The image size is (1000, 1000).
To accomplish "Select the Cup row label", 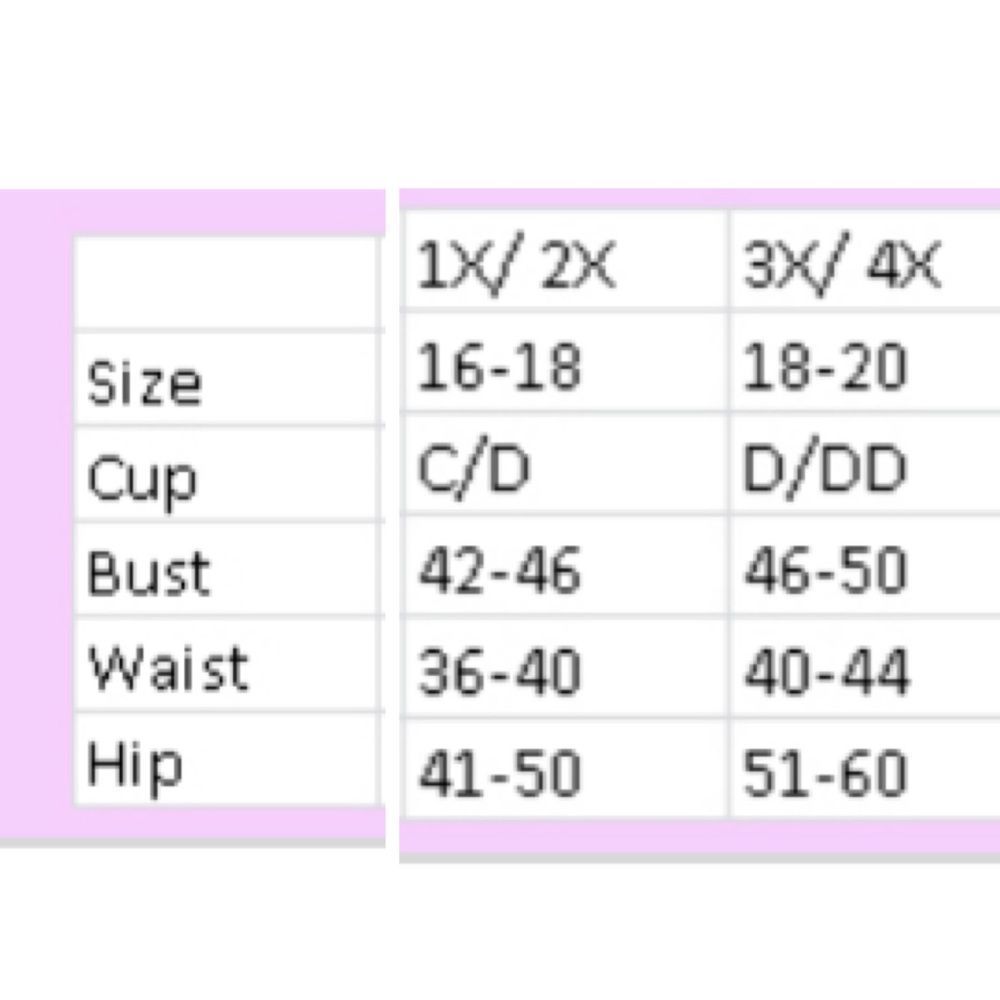I will (141, 480).
